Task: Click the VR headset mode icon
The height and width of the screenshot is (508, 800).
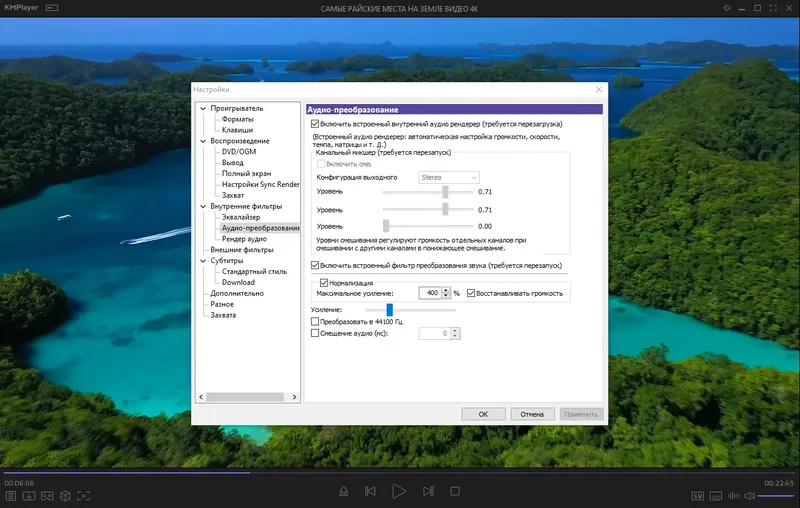Action: pyautogui.click(x=47, y=496)
